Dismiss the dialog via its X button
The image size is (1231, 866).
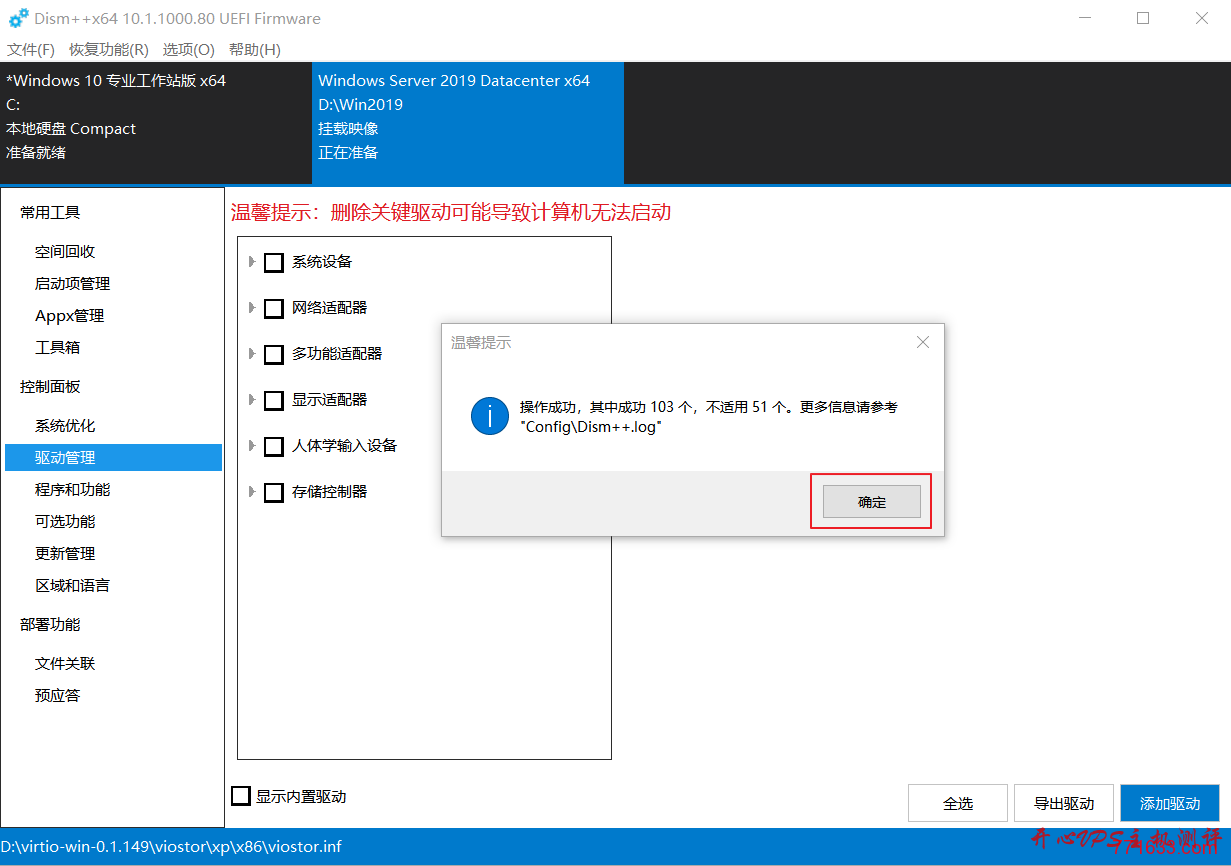pos(922,341)
